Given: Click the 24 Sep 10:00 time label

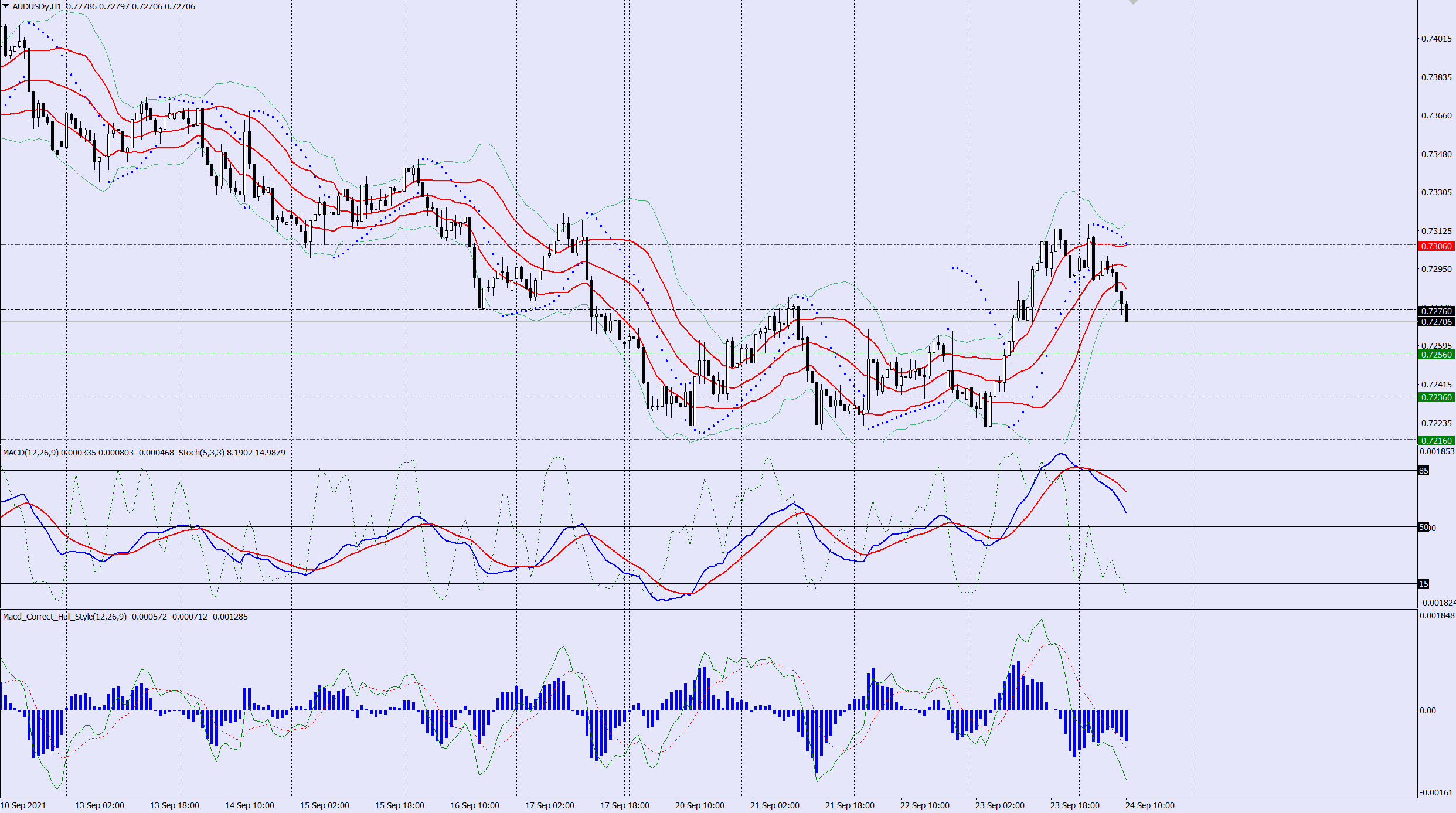Looking at the screenshot, I should click(x=1150, y=805).
